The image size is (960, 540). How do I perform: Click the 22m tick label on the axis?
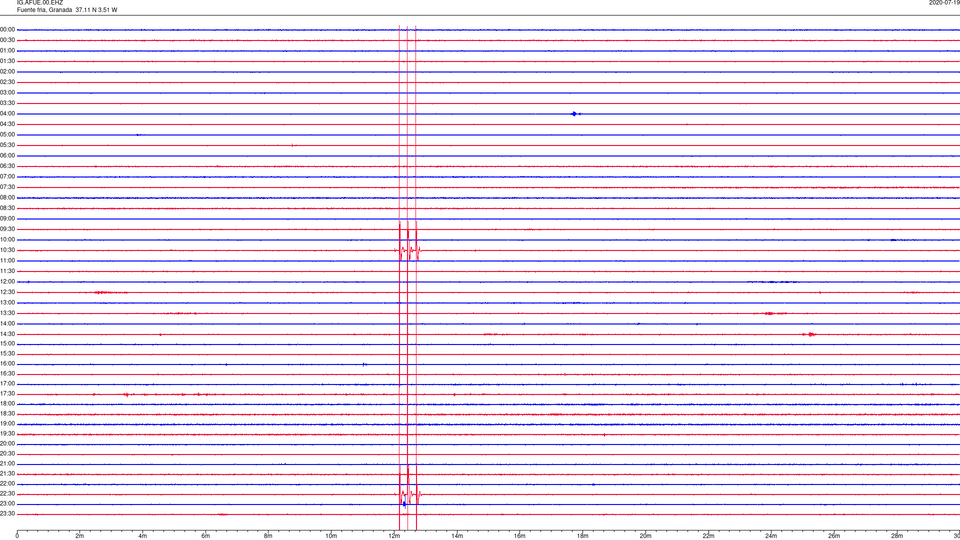(708, 536)
